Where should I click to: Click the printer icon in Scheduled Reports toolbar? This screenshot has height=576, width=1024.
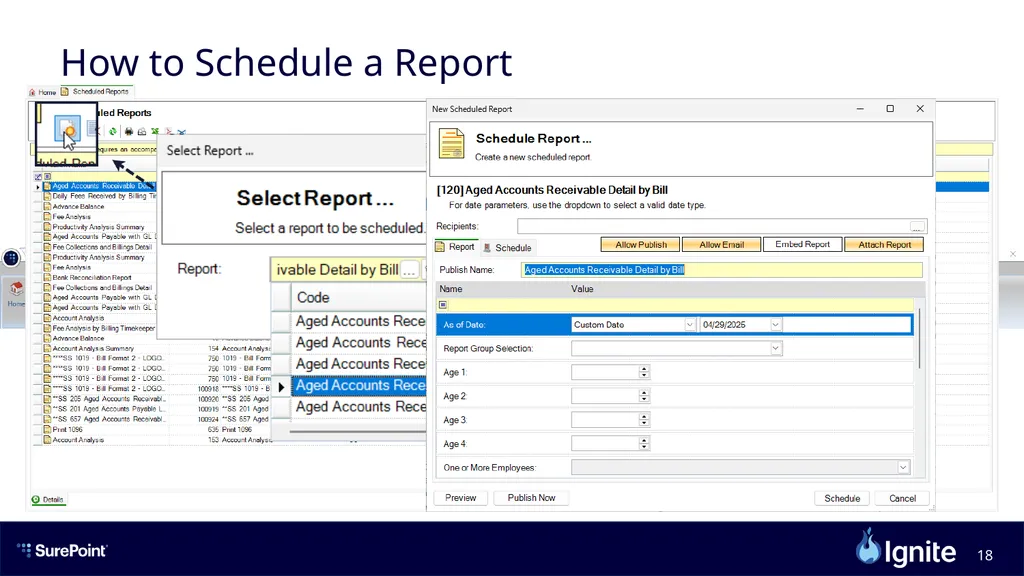[x=129, y=131]
